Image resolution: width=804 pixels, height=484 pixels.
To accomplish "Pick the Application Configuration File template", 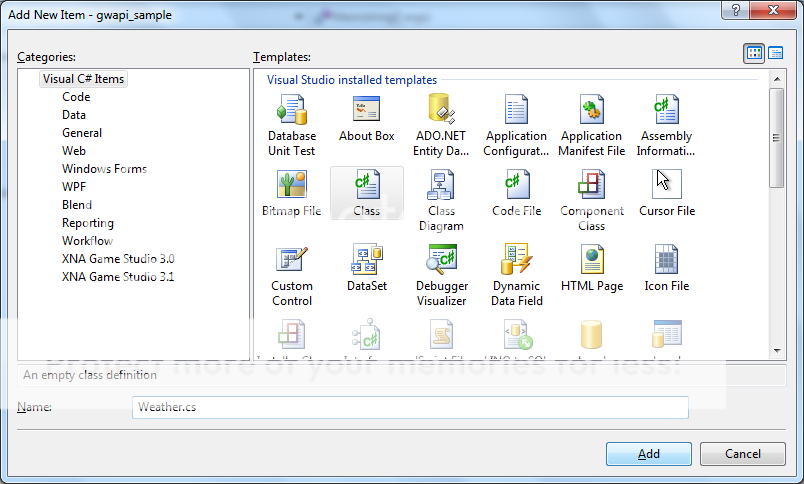I will [516, 125].
